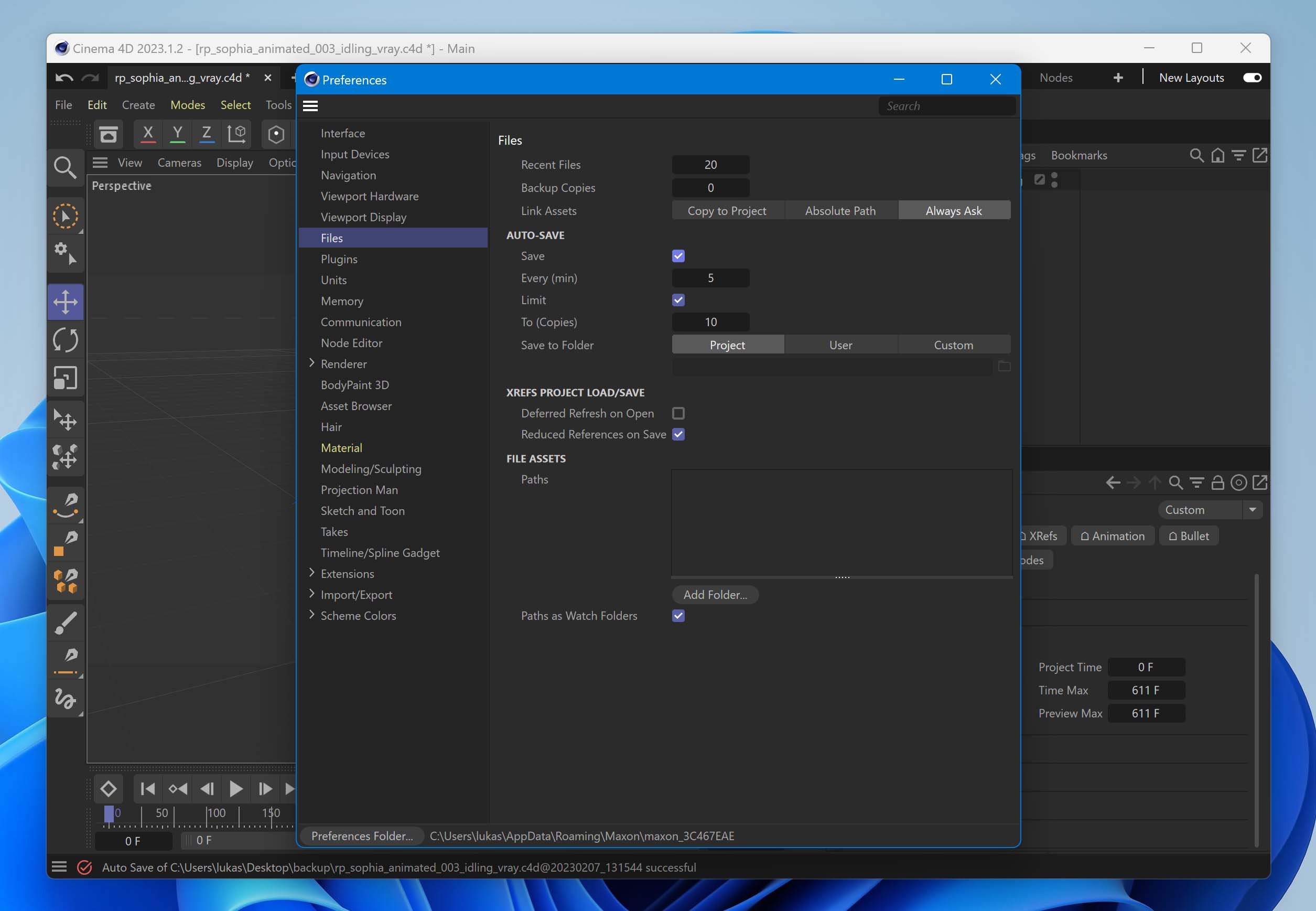
Task: Click the Preferences Search field
Action: click(x=947, y=106)
